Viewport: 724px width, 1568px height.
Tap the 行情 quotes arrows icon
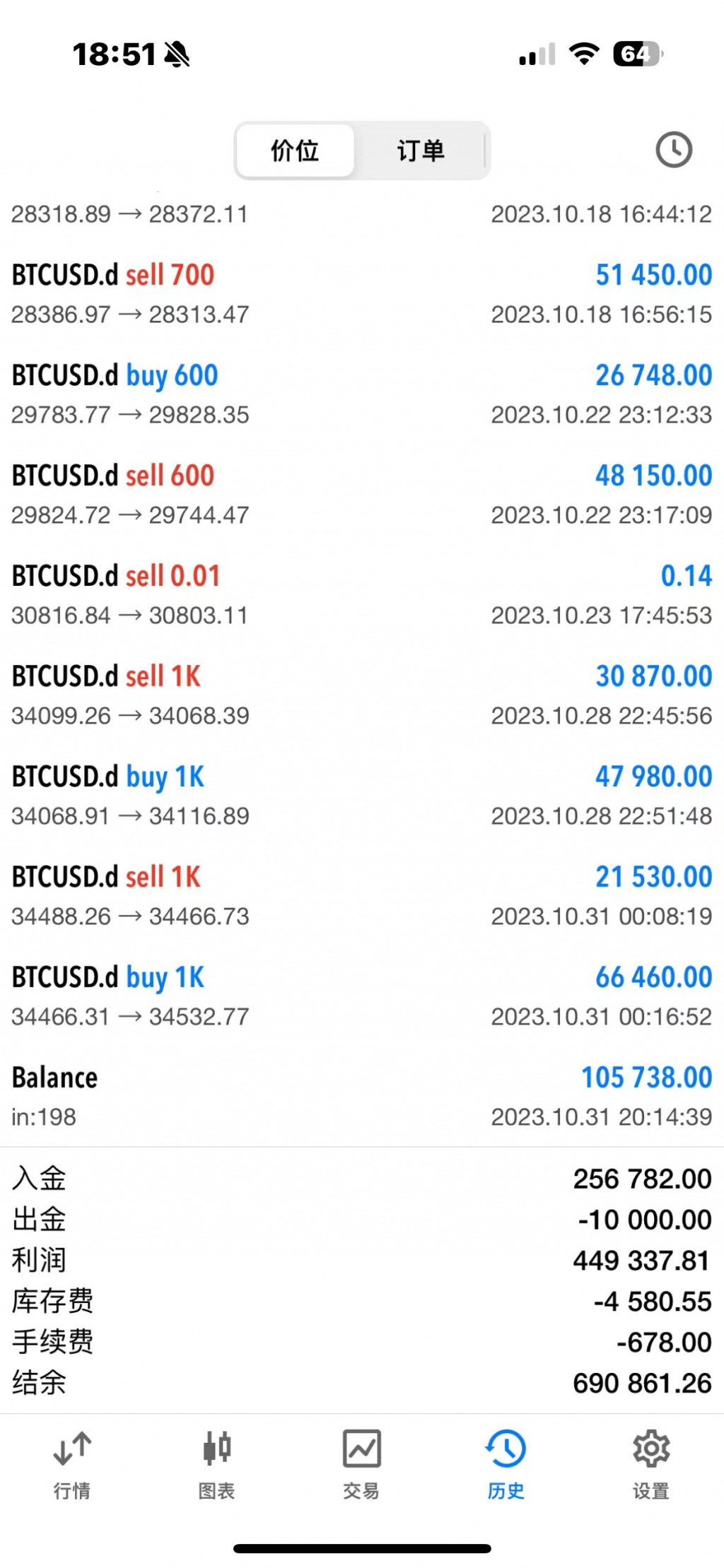point(72,1448)
